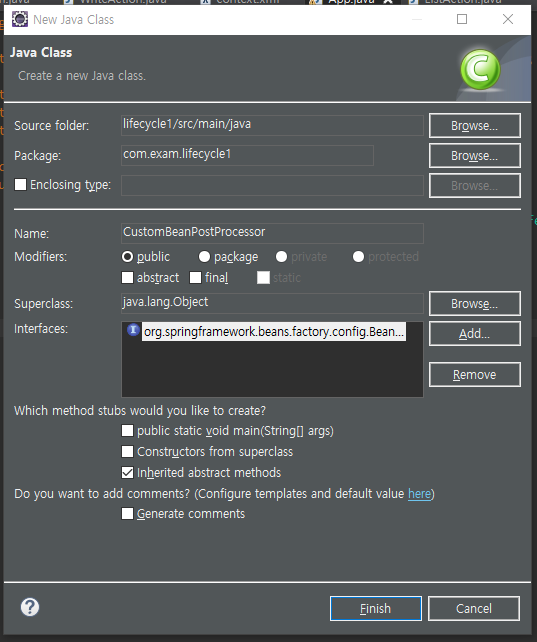Click the Eclipse icon in title bar

[20, 19]
